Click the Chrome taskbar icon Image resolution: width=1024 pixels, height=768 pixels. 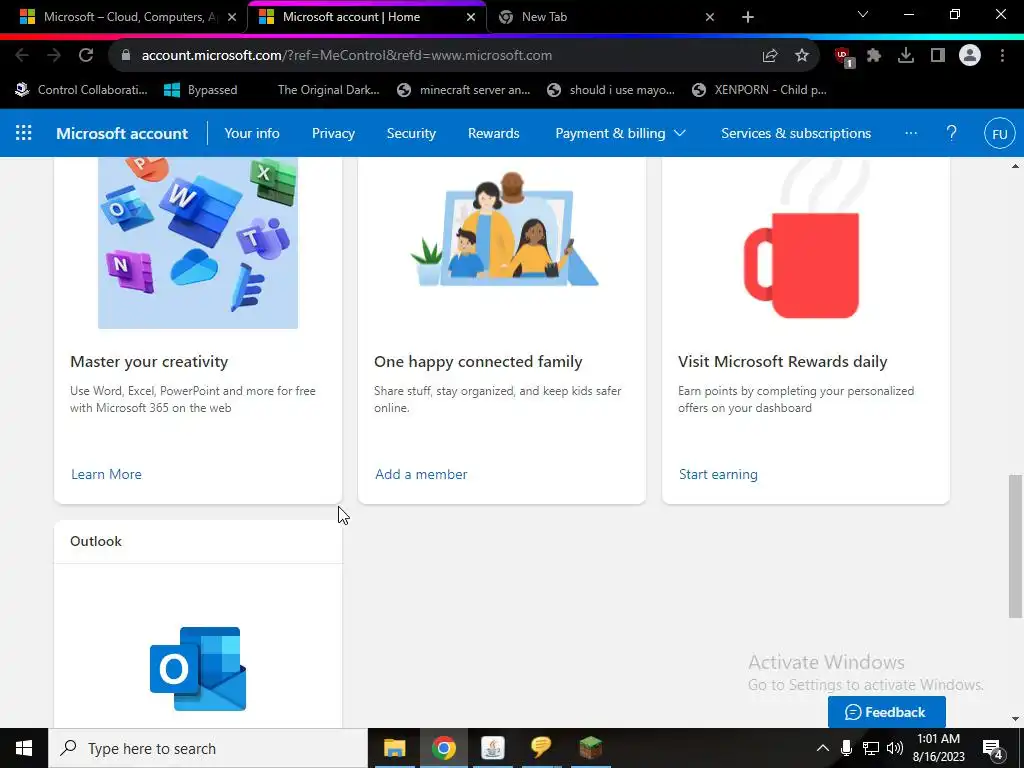pos(443,748)
